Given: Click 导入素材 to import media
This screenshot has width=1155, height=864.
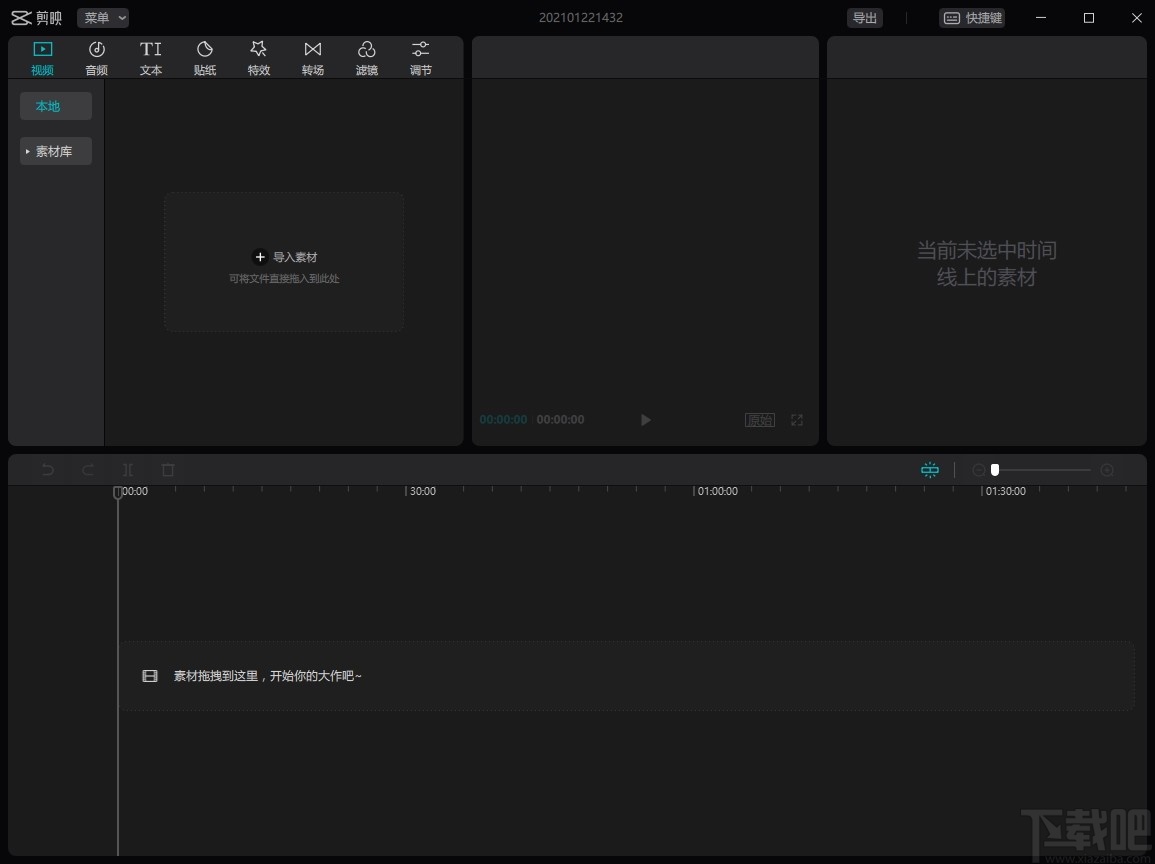Looking at the screenshot, I should click(x=284, y=257).
